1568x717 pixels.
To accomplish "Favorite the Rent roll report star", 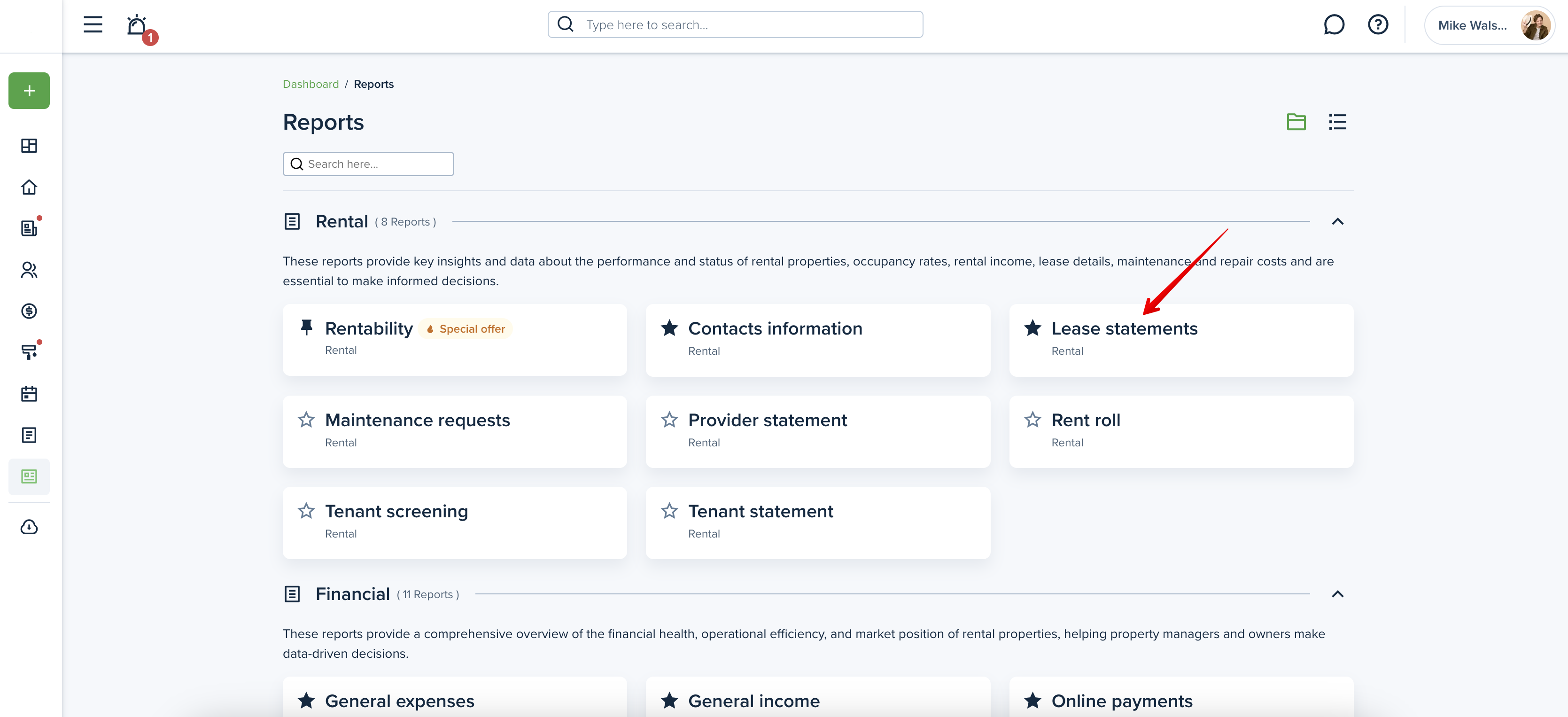I will (1033, 420).
